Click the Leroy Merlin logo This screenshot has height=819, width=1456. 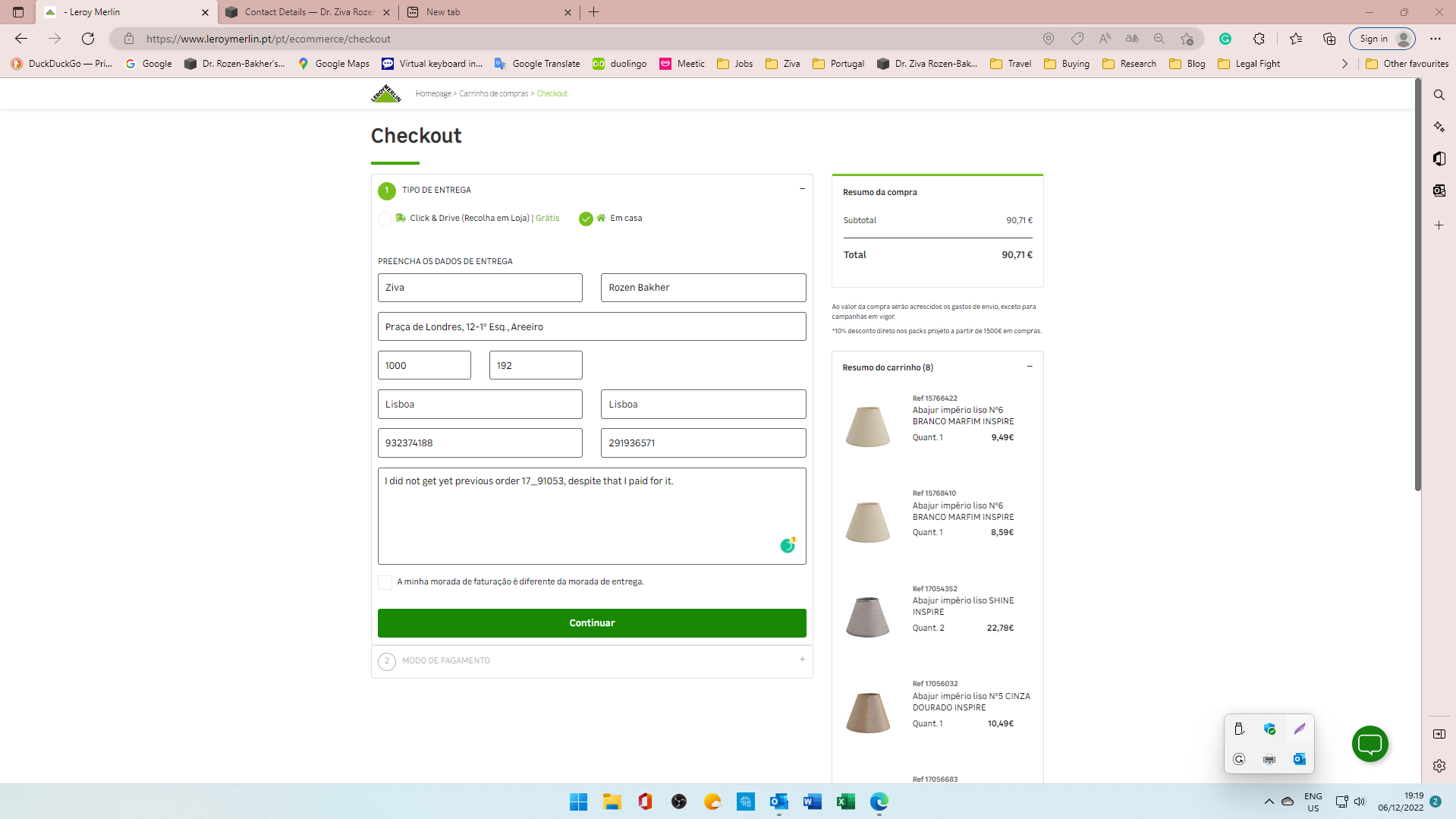[385, 93]
